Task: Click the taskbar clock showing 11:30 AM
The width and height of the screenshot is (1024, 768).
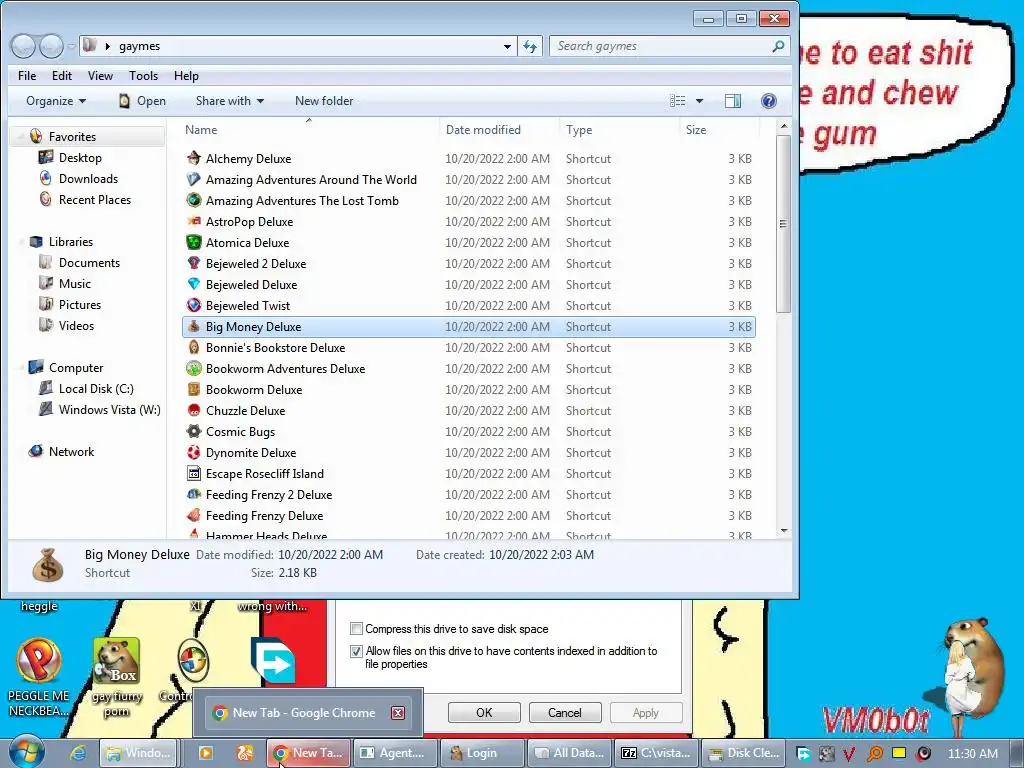Action: 972,754
